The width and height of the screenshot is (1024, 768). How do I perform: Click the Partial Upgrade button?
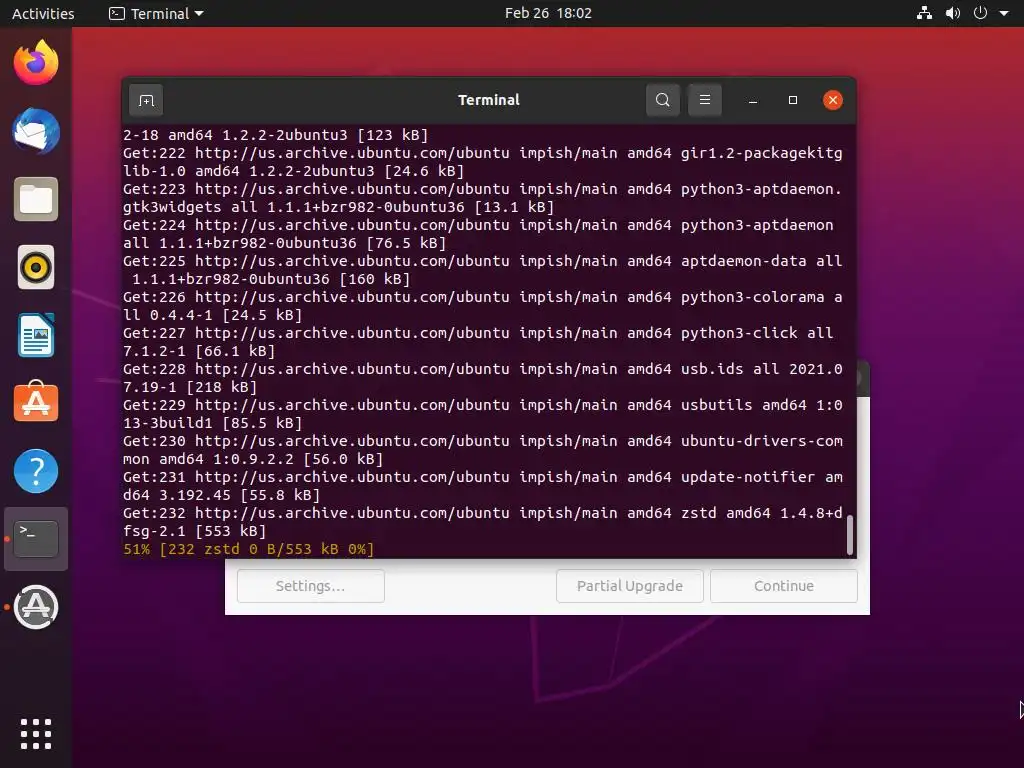click(630, 586)
